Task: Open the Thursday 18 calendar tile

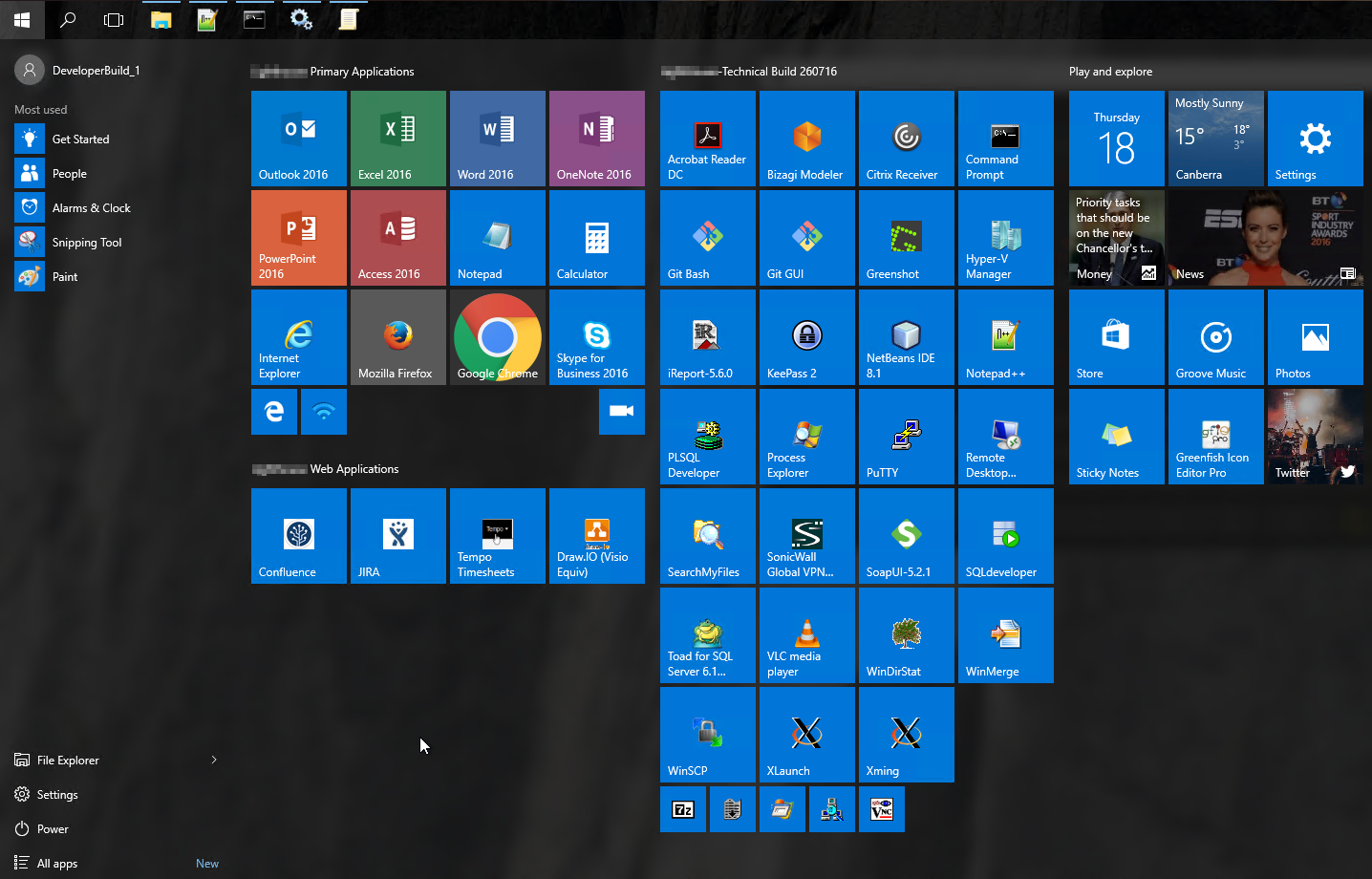Action: tap(1117, 139)
